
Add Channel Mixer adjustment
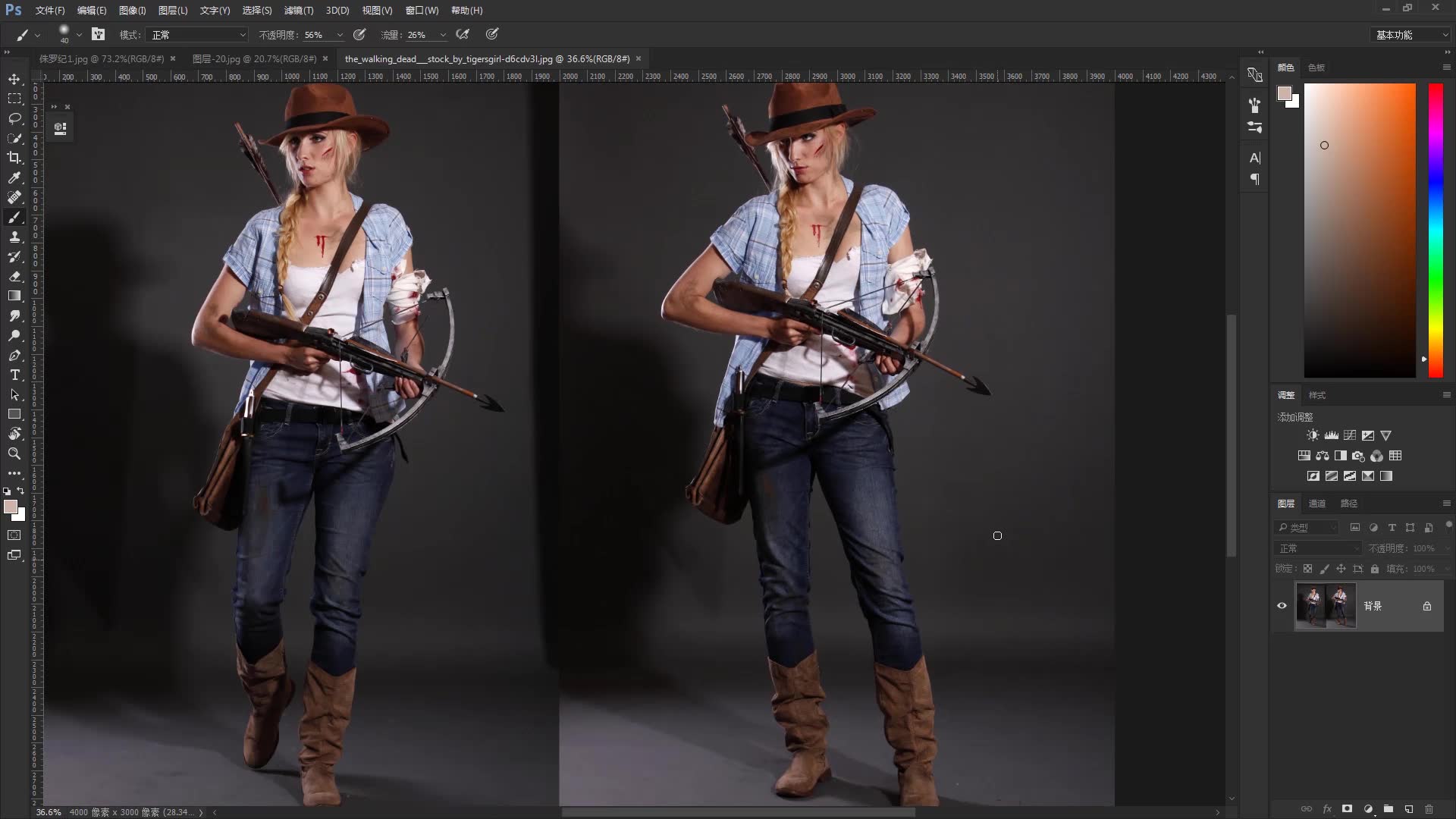1376,456
